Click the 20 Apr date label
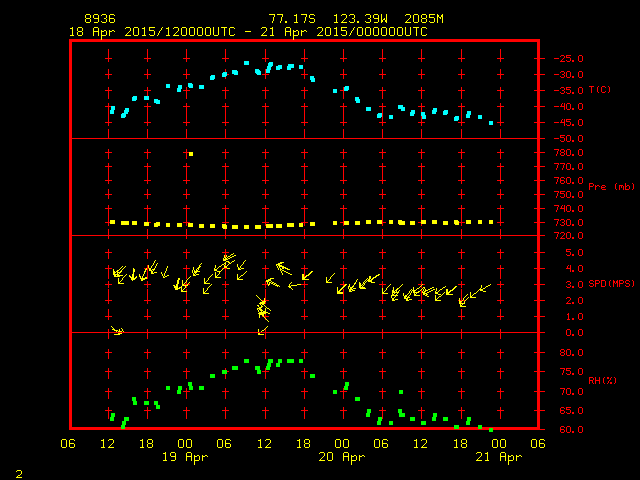 [x=342, y=457]
